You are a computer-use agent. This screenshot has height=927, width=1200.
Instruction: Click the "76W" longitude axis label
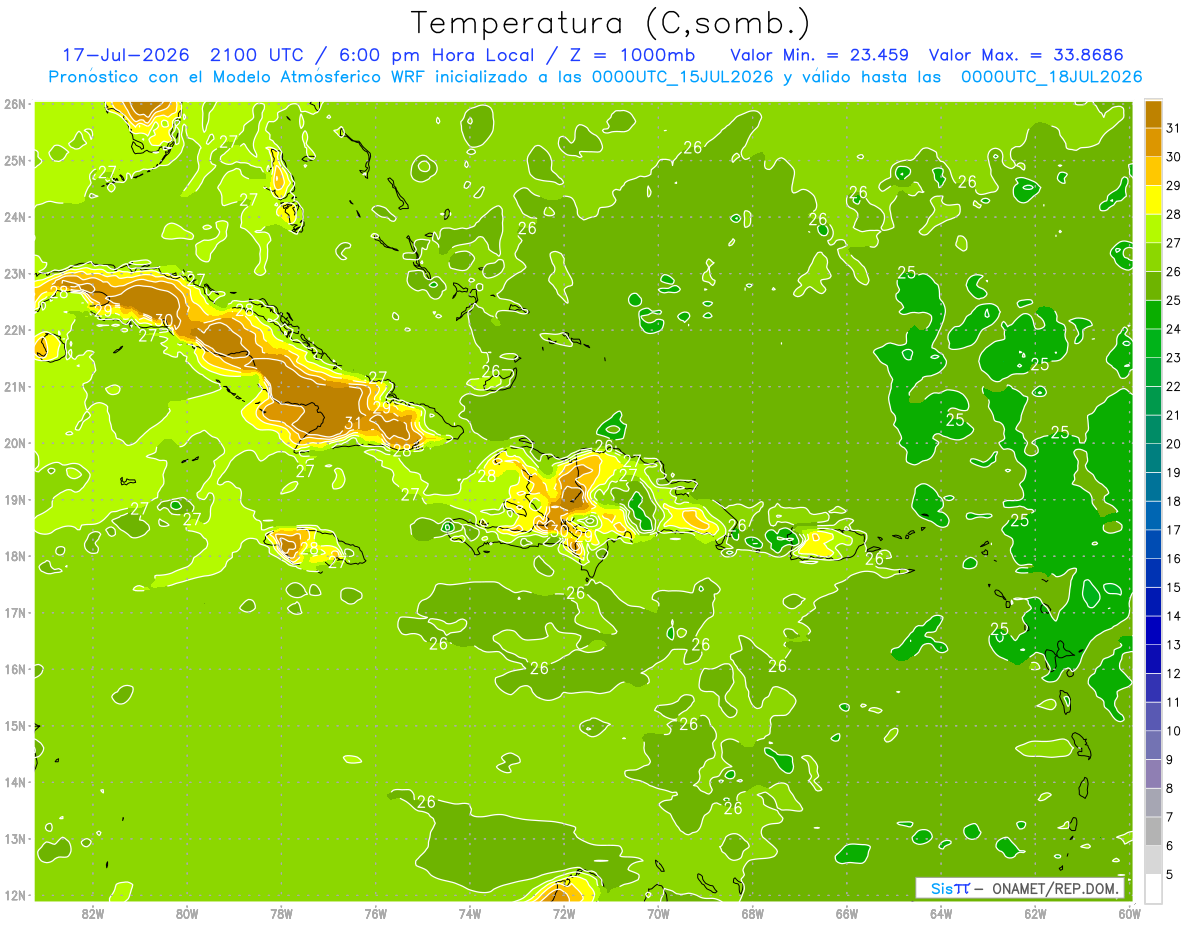[x=376, y=913]
